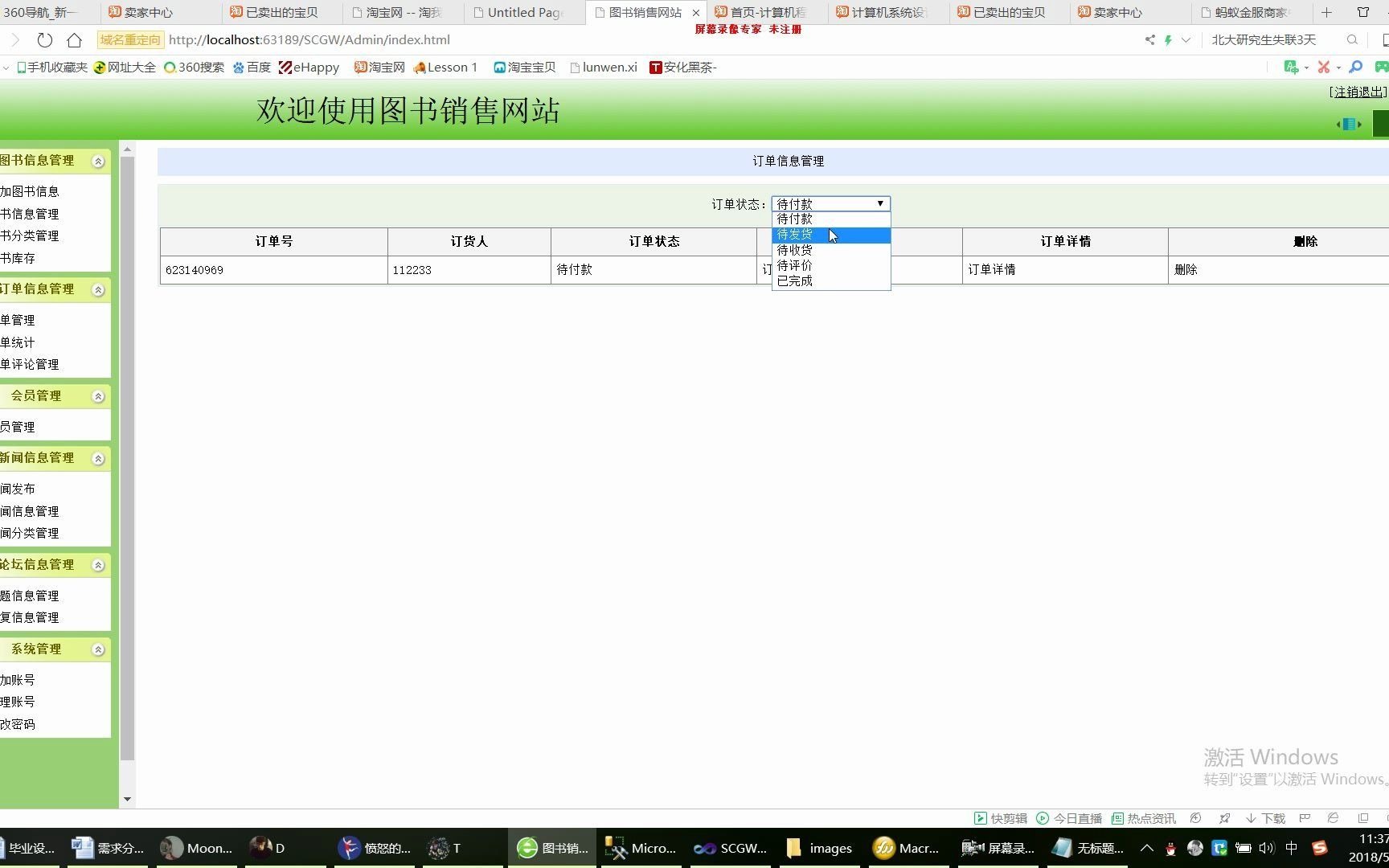Viewport: 1389px width, 868px height.
Task: Click the lightning speed-mode icon
Action: click(1168, 39)
